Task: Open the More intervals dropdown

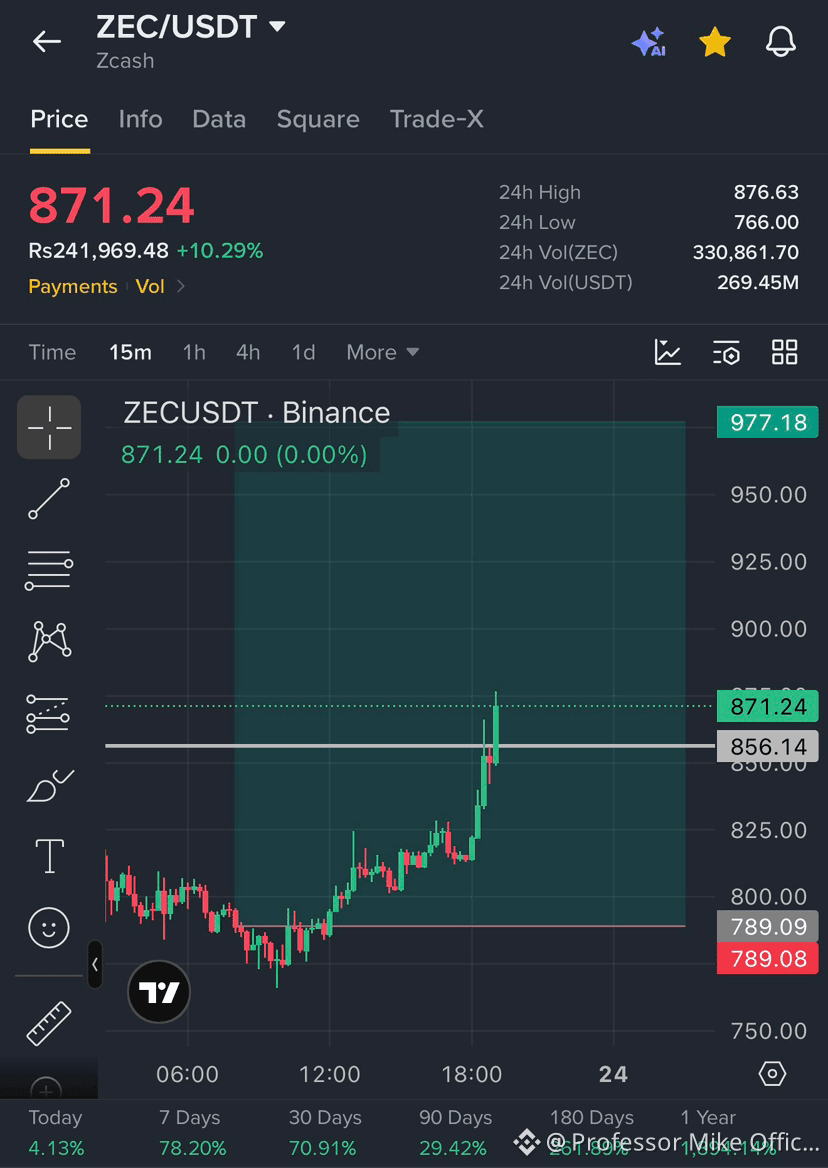Action: (383, 352)
